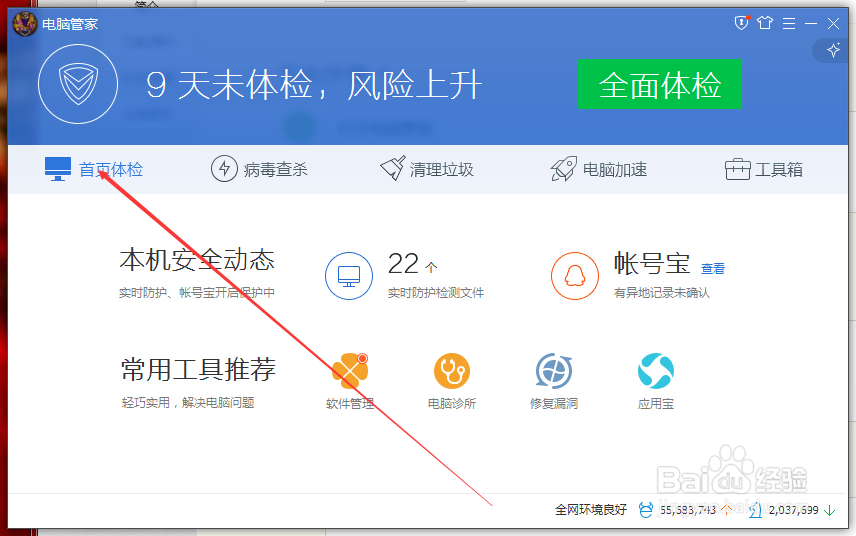This screenshot has width=856, height=536.
Task: Launch 软件管理 tool
Action: pyautogui.click(x=350, y=381)
